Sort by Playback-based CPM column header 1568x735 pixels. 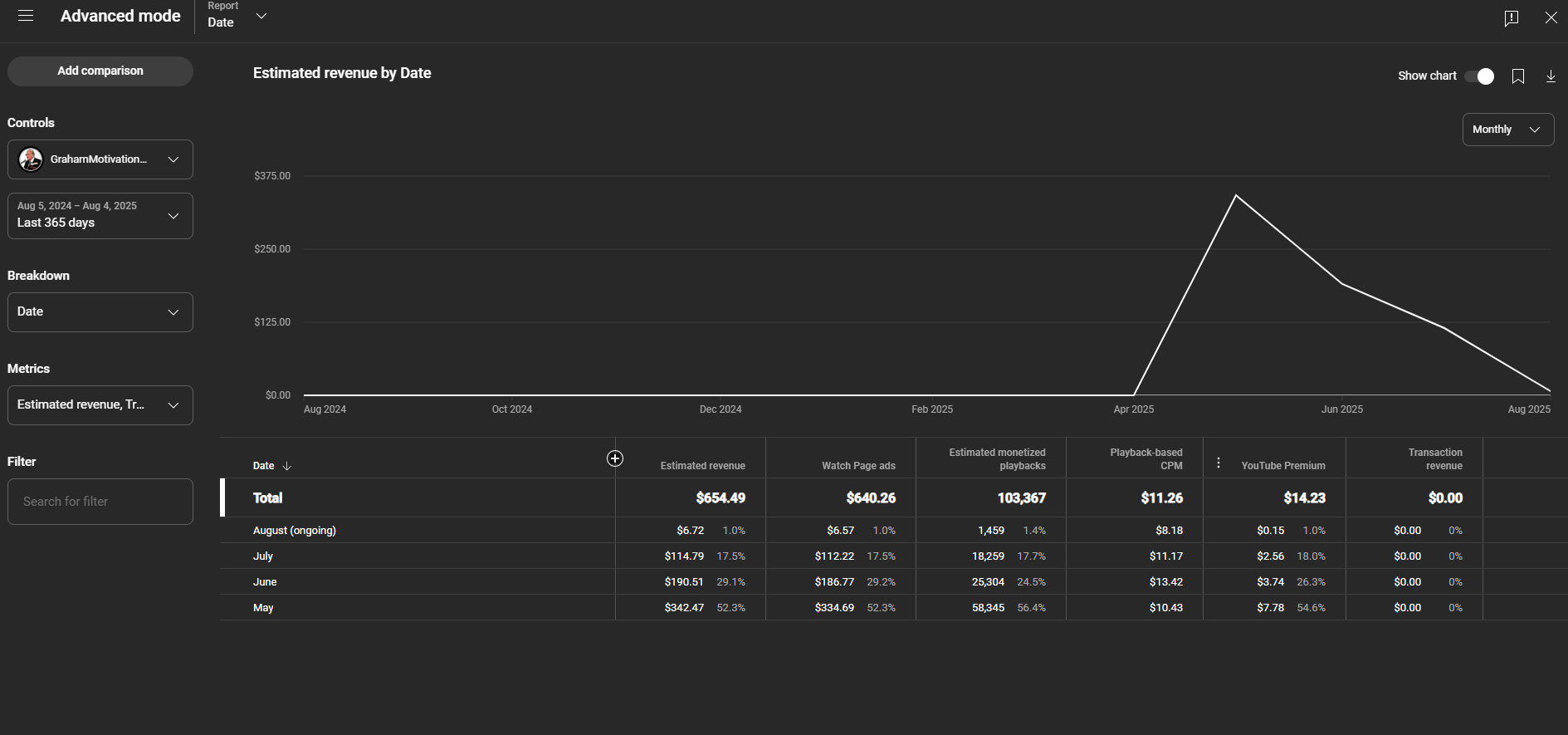pyautogui.click(x=1146, y=459)
